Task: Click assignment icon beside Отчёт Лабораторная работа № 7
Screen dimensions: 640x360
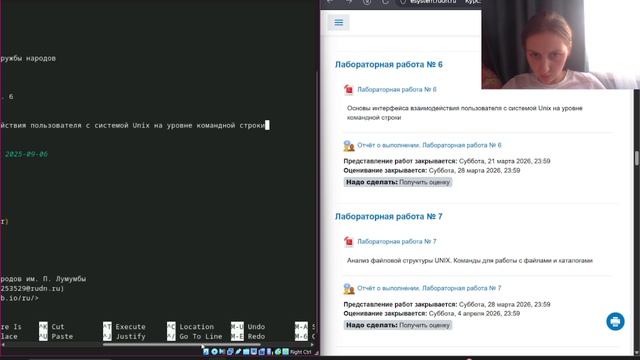Action: point(349,289)
